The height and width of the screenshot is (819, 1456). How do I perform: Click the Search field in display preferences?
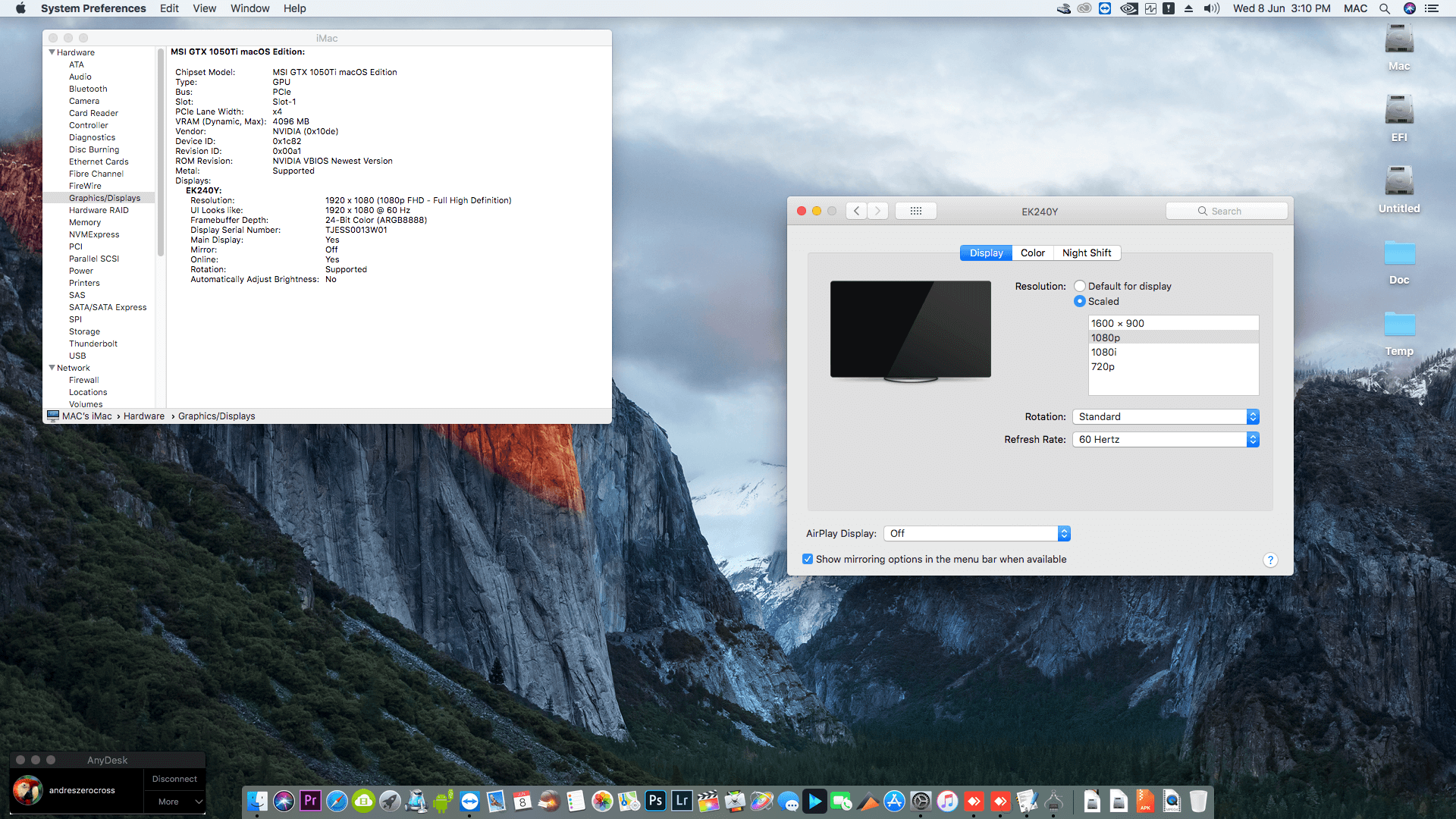click(x=1226, y=211)
